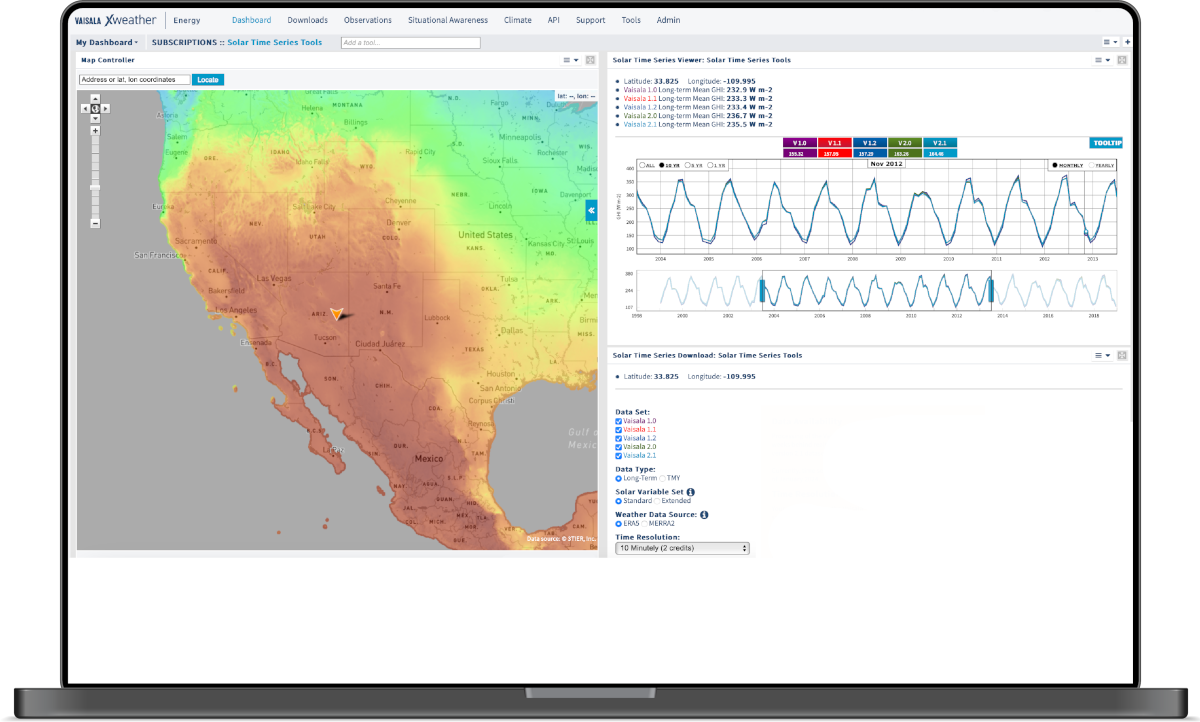Maximize the Map Controller panel
Viewport: 1200px width, 722px height.
point(592,60)
